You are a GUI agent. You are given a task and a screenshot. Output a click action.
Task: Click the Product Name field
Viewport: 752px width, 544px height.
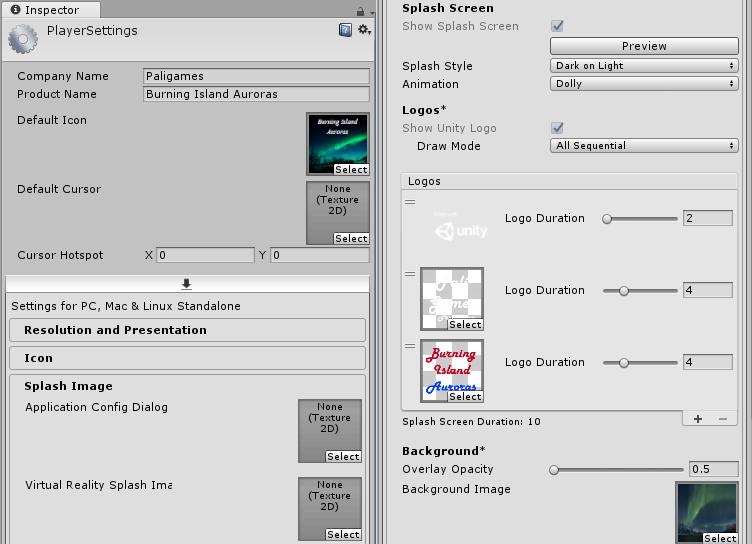[x=256, y=94]
